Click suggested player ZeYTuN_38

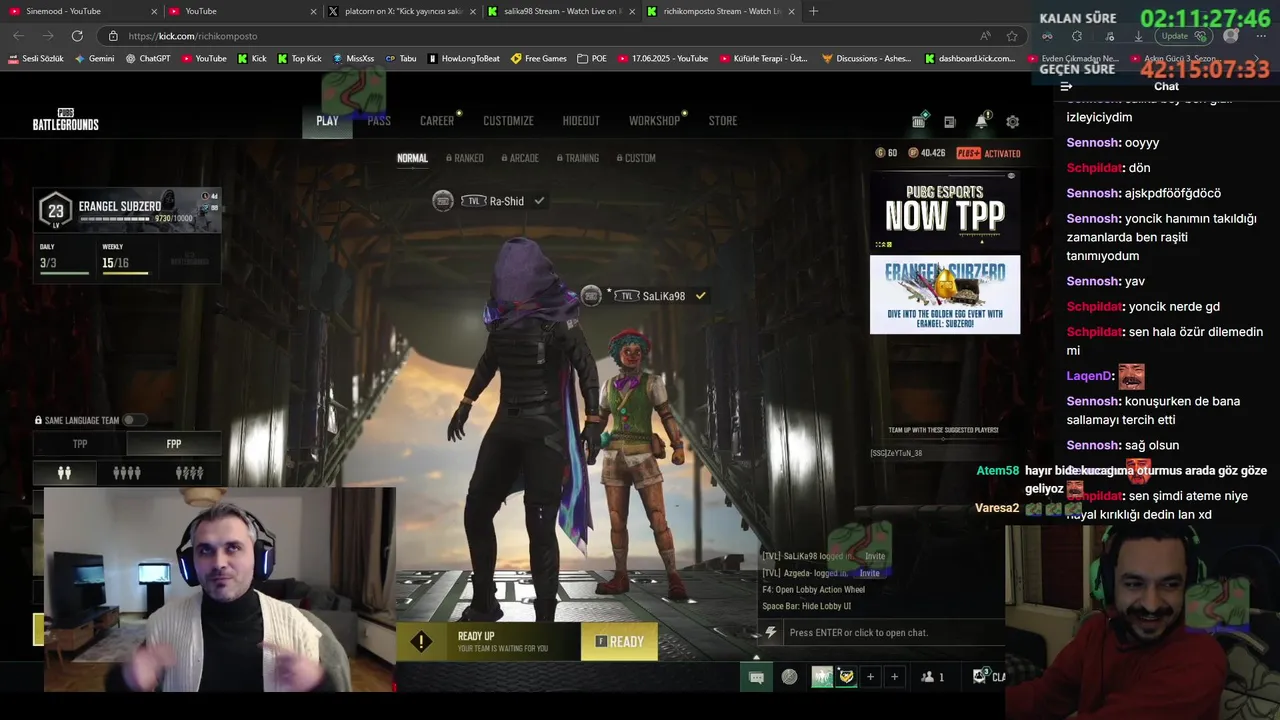pos(896,453)
